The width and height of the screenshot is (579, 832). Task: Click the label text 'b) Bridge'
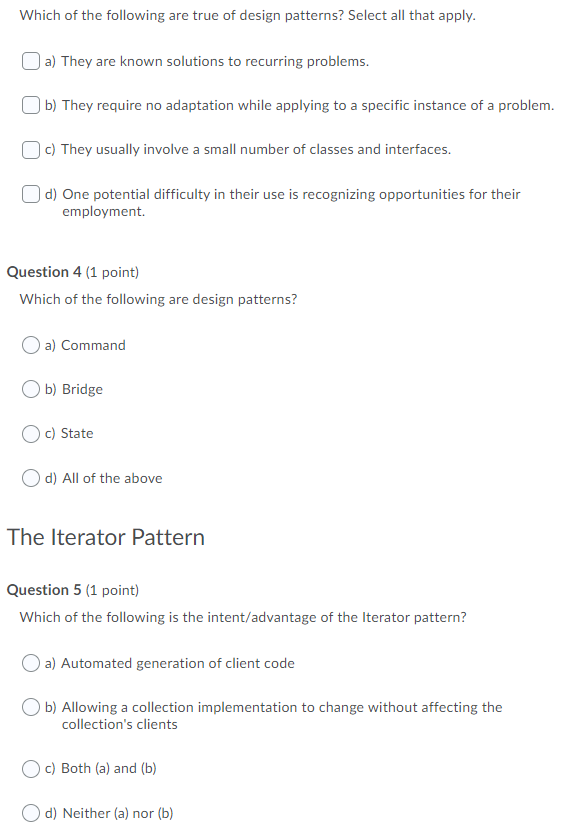coord(74,389)
